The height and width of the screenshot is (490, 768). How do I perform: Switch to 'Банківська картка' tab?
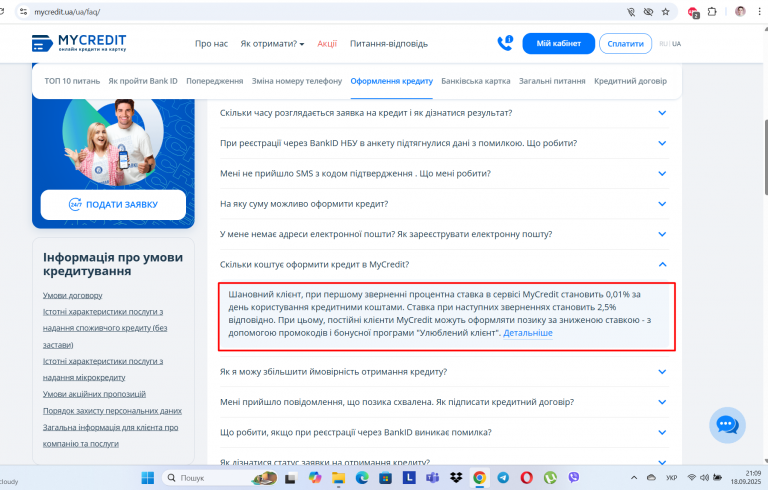[x=476, y=81]
